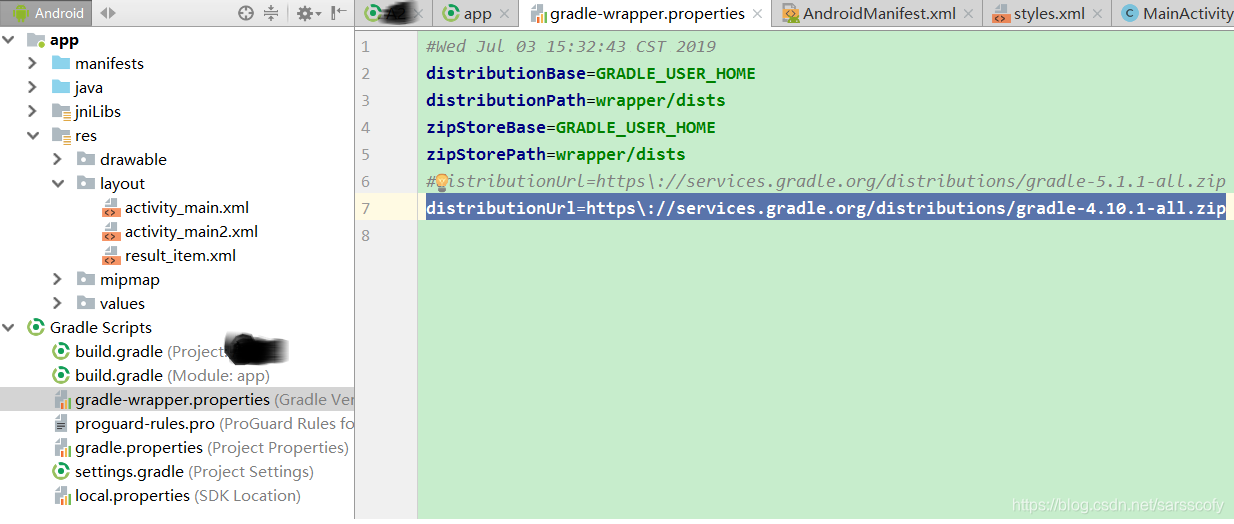Click the MainActivity class tab icon
This screenshot has height=524, width=1234.
[x=1130, y=13]
